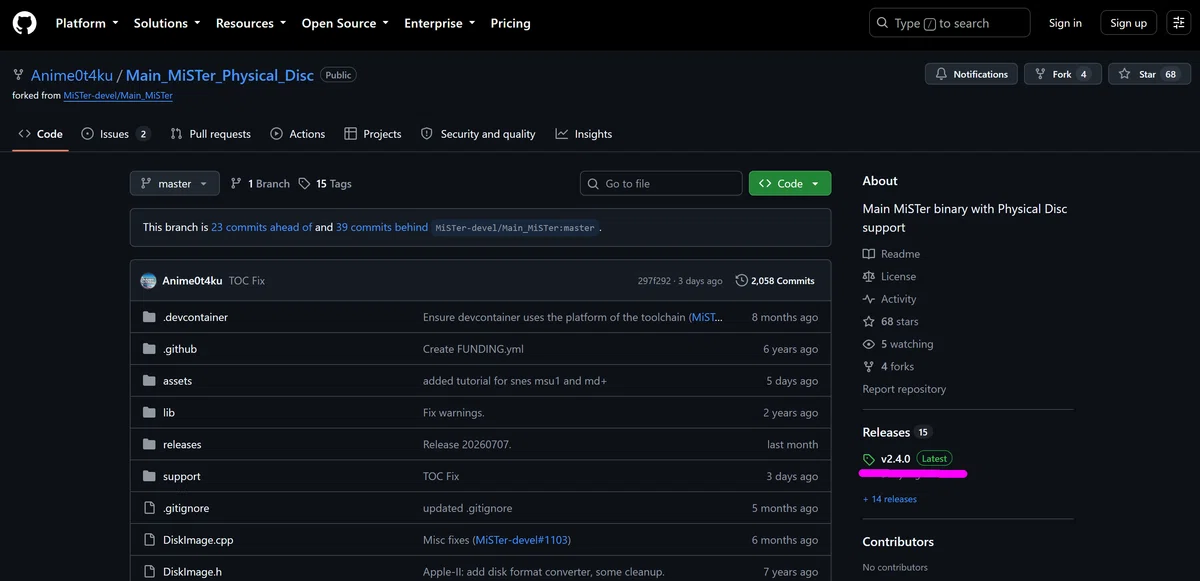The width and height of the screenshot is (1200, 581).
Task: Open the Create FUNDING.yml commit message
Action: [473, 349]
